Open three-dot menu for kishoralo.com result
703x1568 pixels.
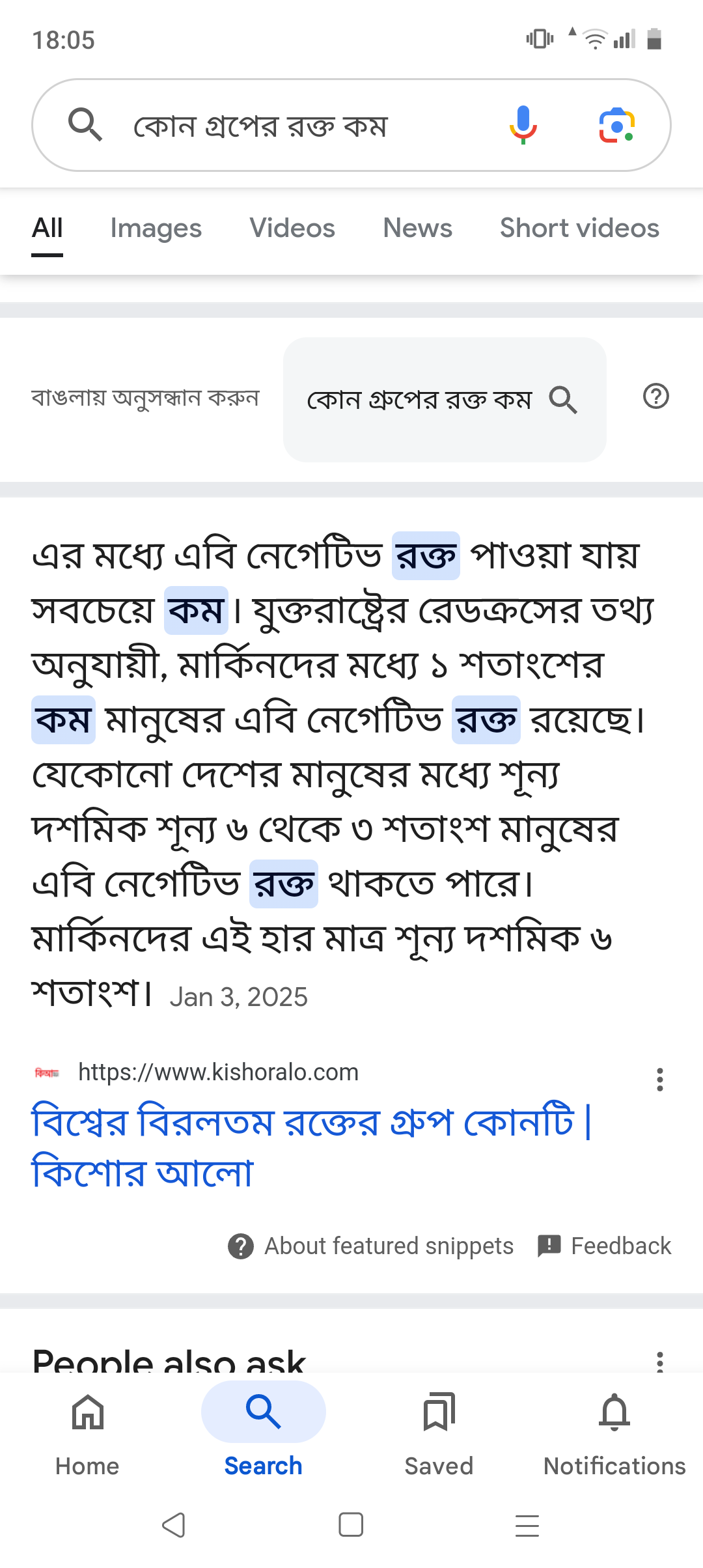(x=660, y=1080)
